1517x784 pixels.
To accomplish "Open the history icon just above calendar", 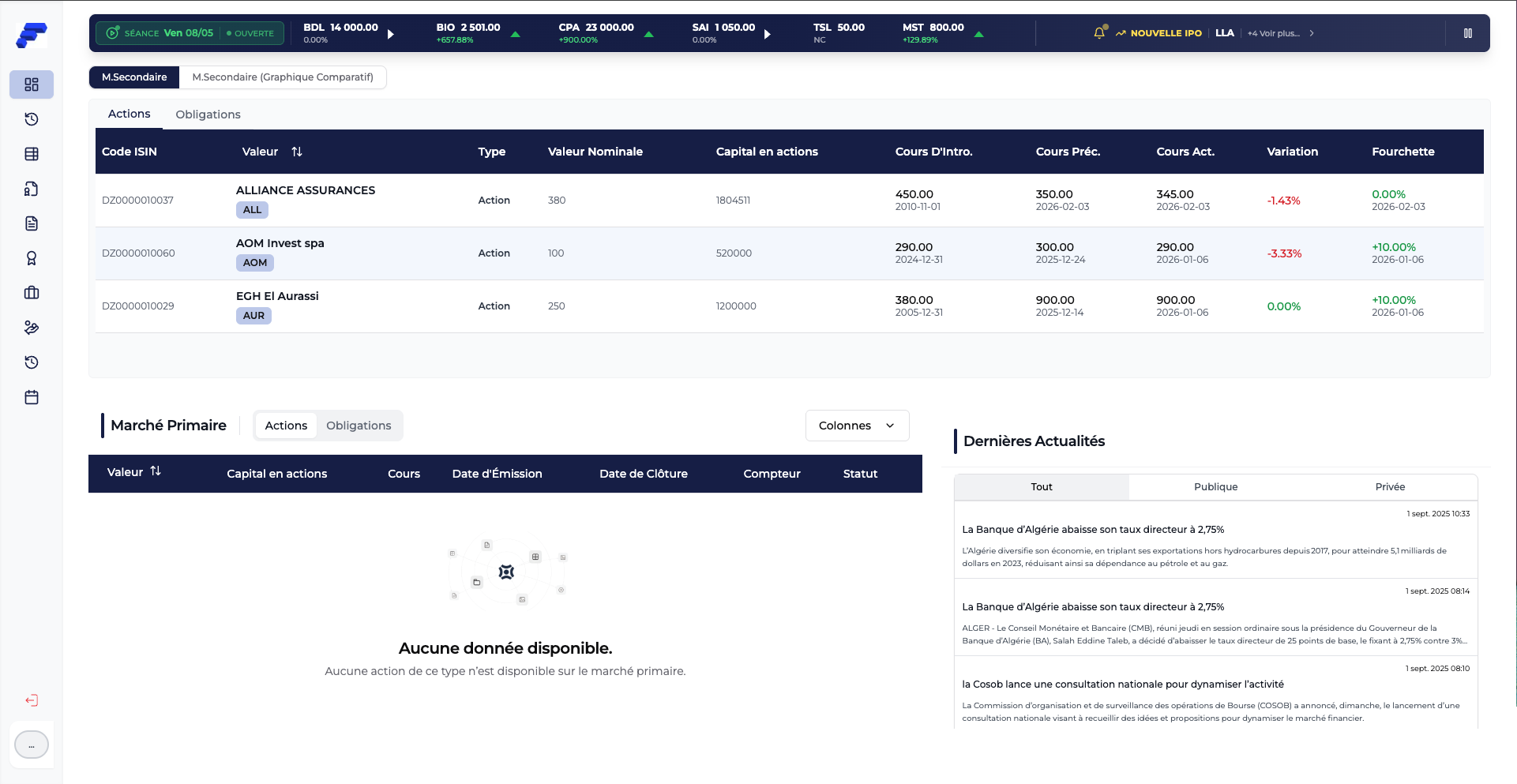I will coord(32,362).
